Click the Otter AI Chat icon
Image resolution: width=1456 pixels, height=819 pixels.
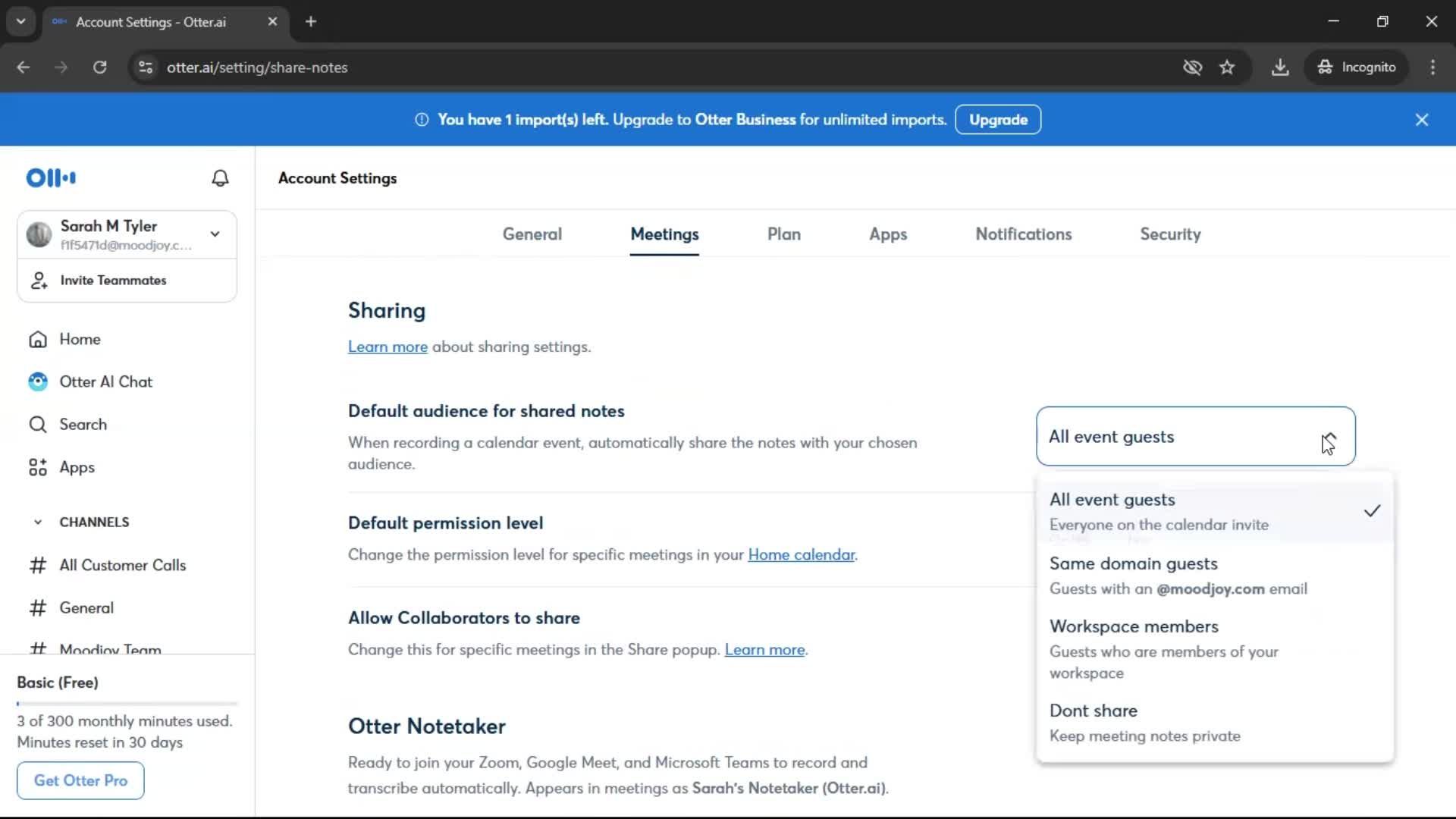click(38, 381)
